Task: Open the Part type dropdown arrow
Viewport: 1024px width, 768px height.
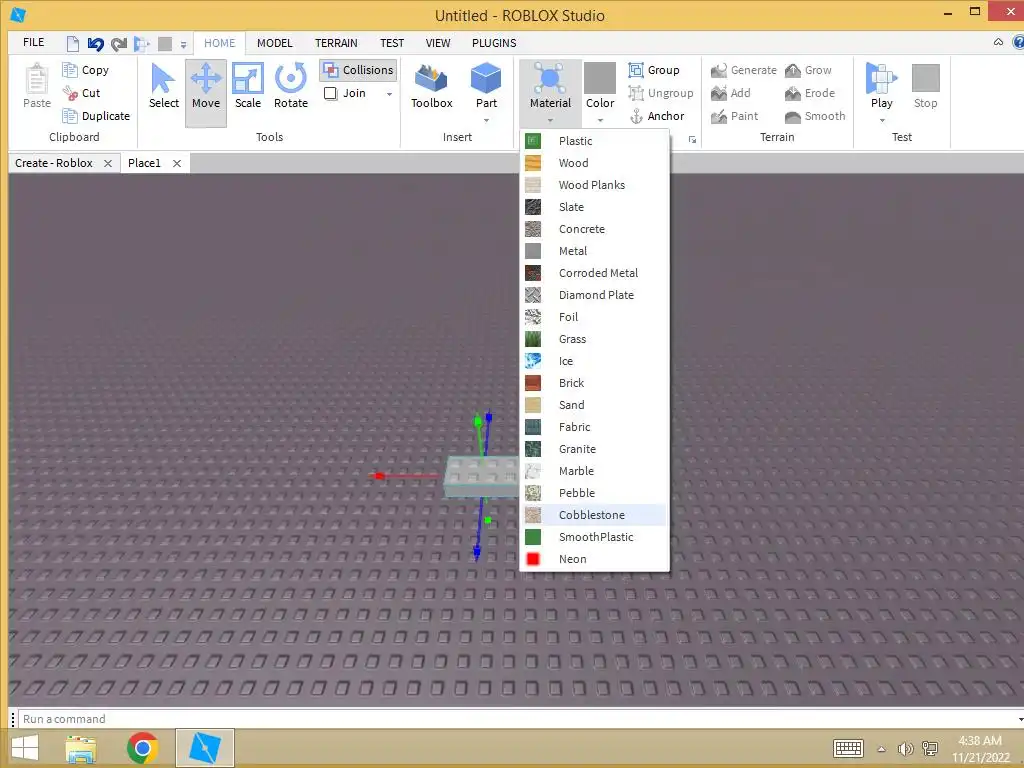Action: [486, 120]
